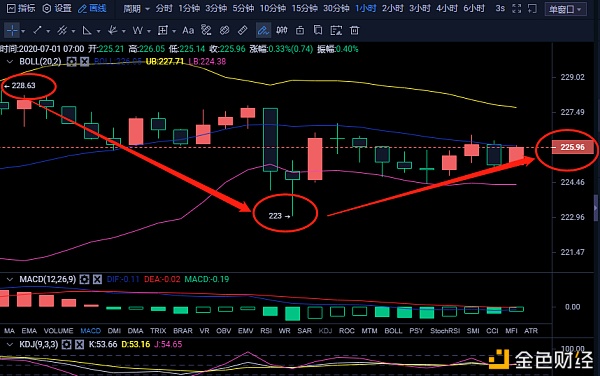Select the parallel channel tool
Viewport: 600px width, 376px height.
62,30
